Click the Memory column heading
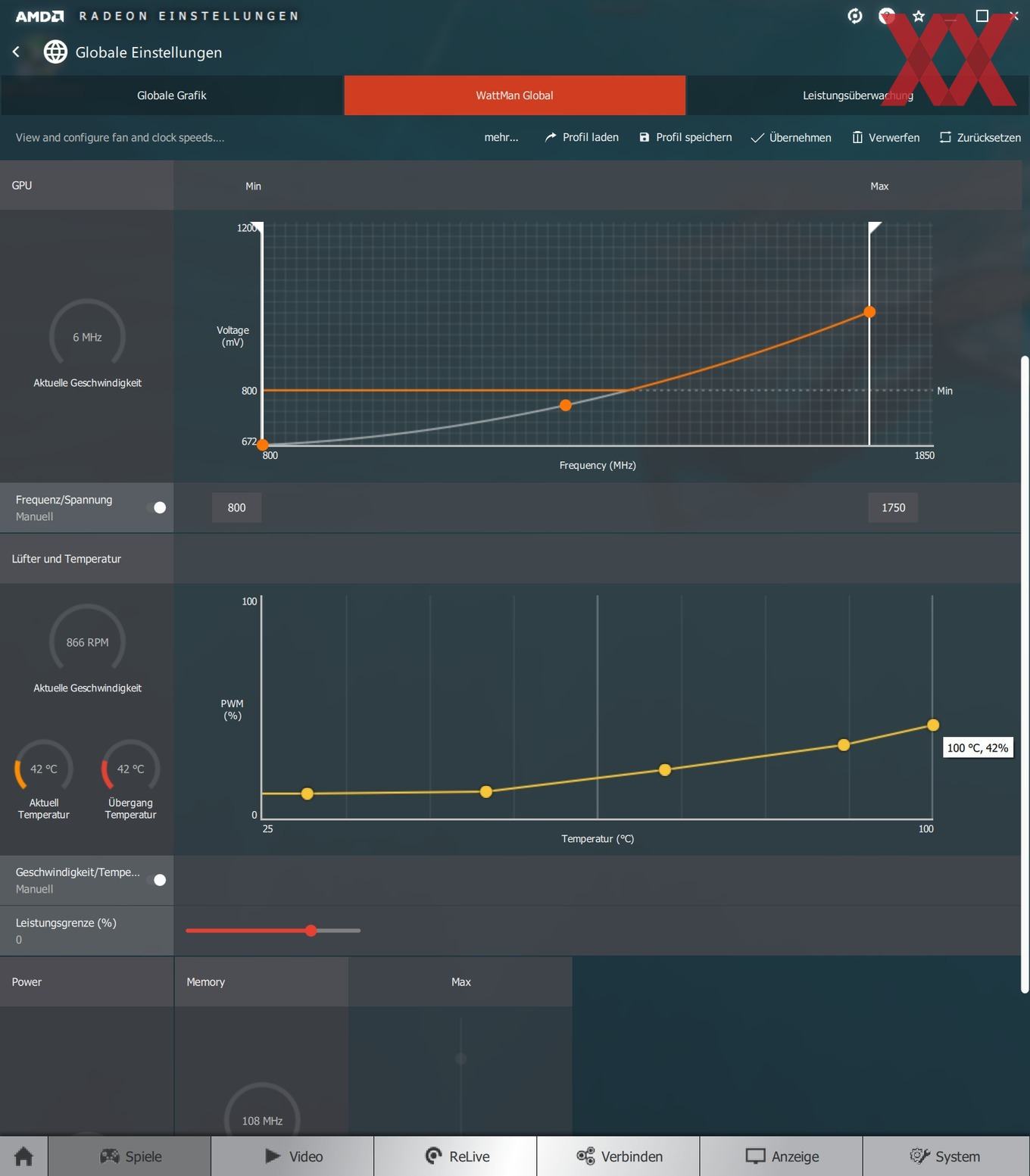1030x1176 pixels. point(206,981)
